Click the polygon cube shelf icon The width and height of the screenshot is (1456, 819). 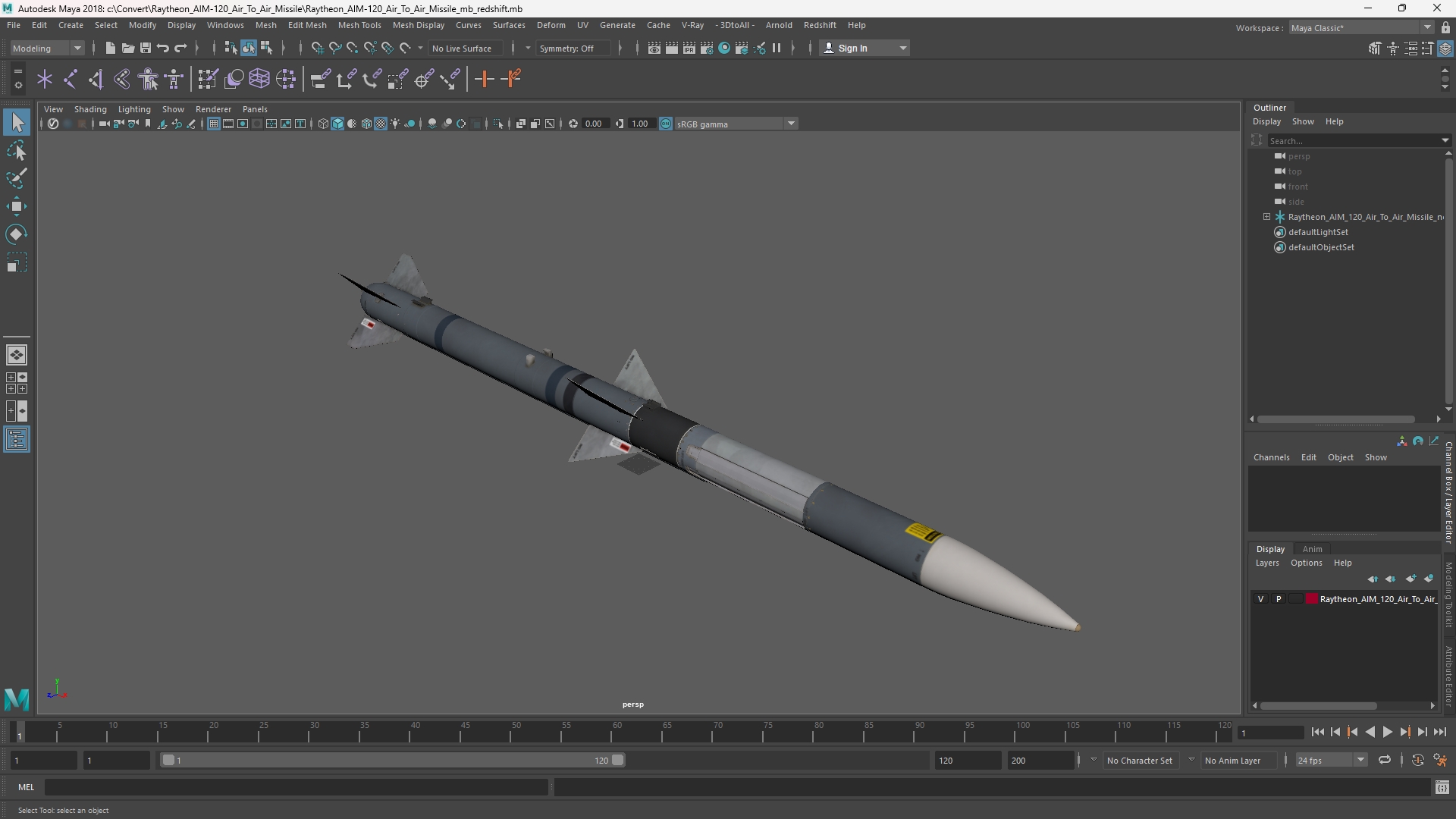[259, 79]
